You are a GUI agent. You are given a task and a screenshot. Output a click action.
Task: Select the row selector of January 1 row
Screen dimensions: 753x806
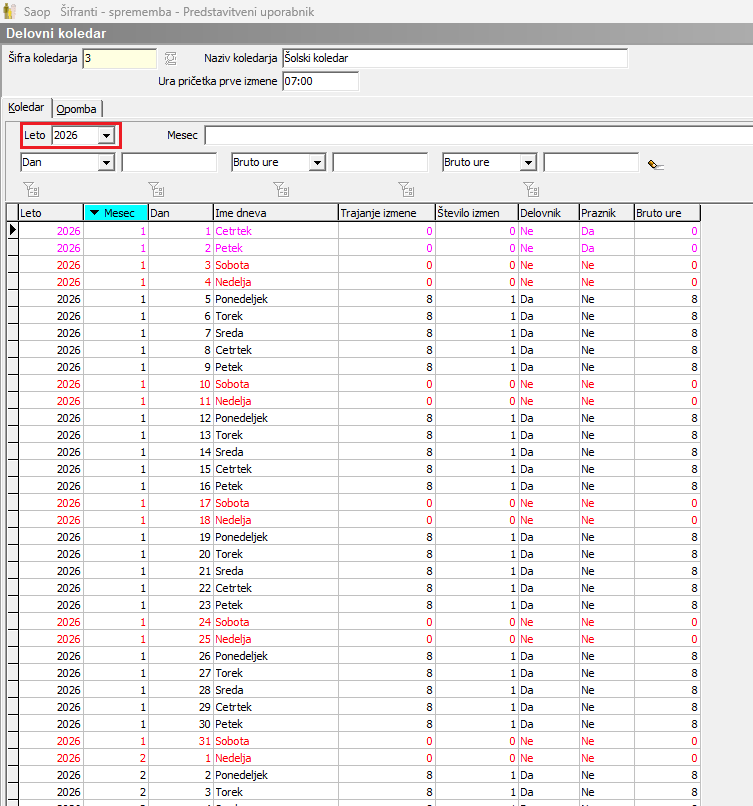point(12,231)
